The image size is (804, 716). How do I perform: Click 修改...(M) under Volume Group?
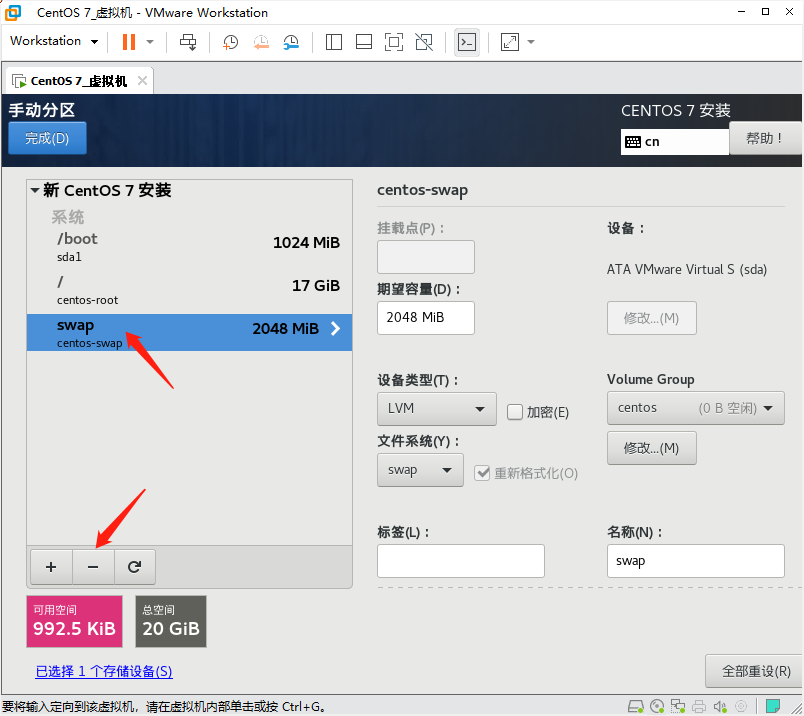(651, 448)
